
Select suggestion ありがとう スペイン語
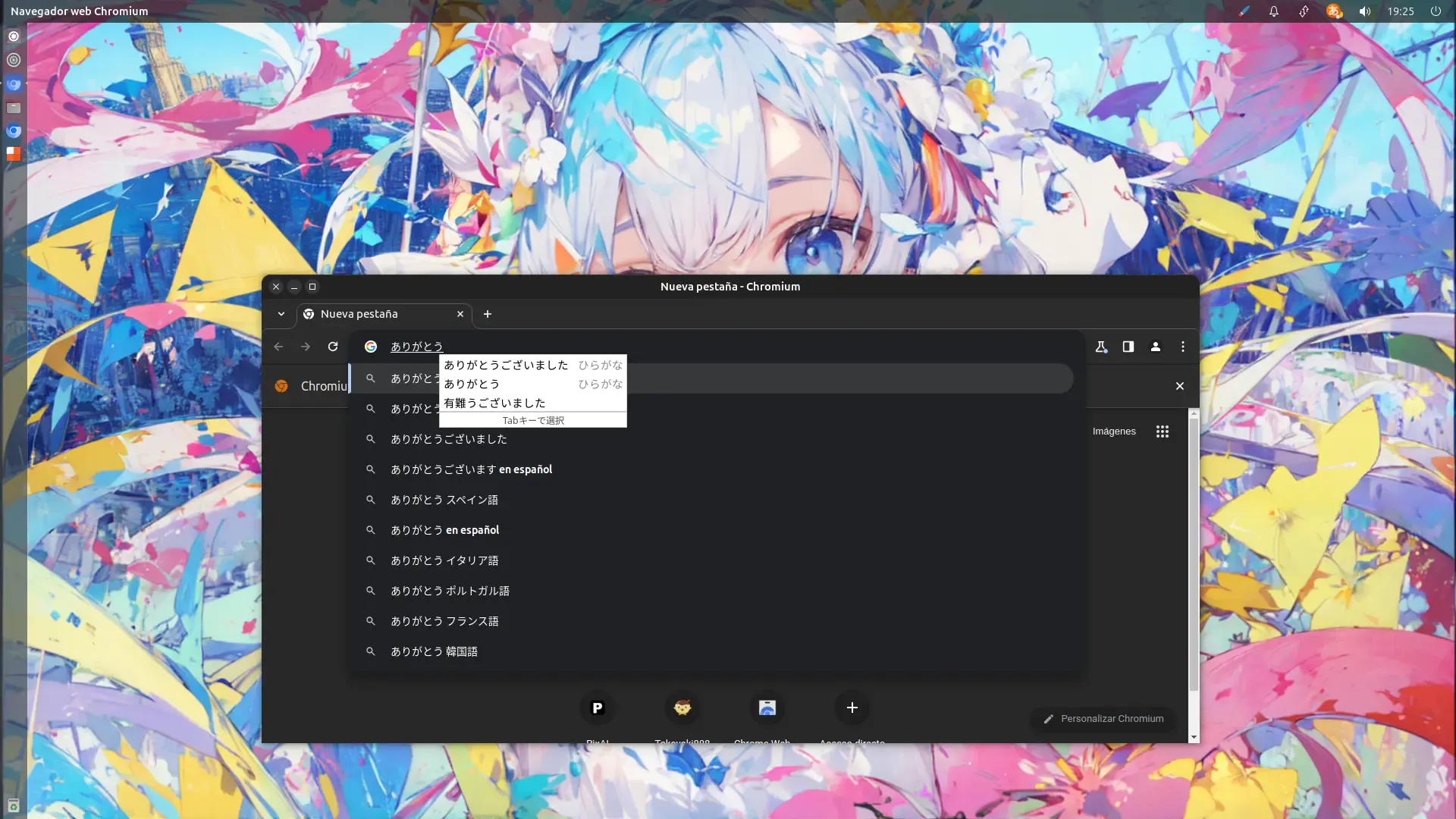444,500
